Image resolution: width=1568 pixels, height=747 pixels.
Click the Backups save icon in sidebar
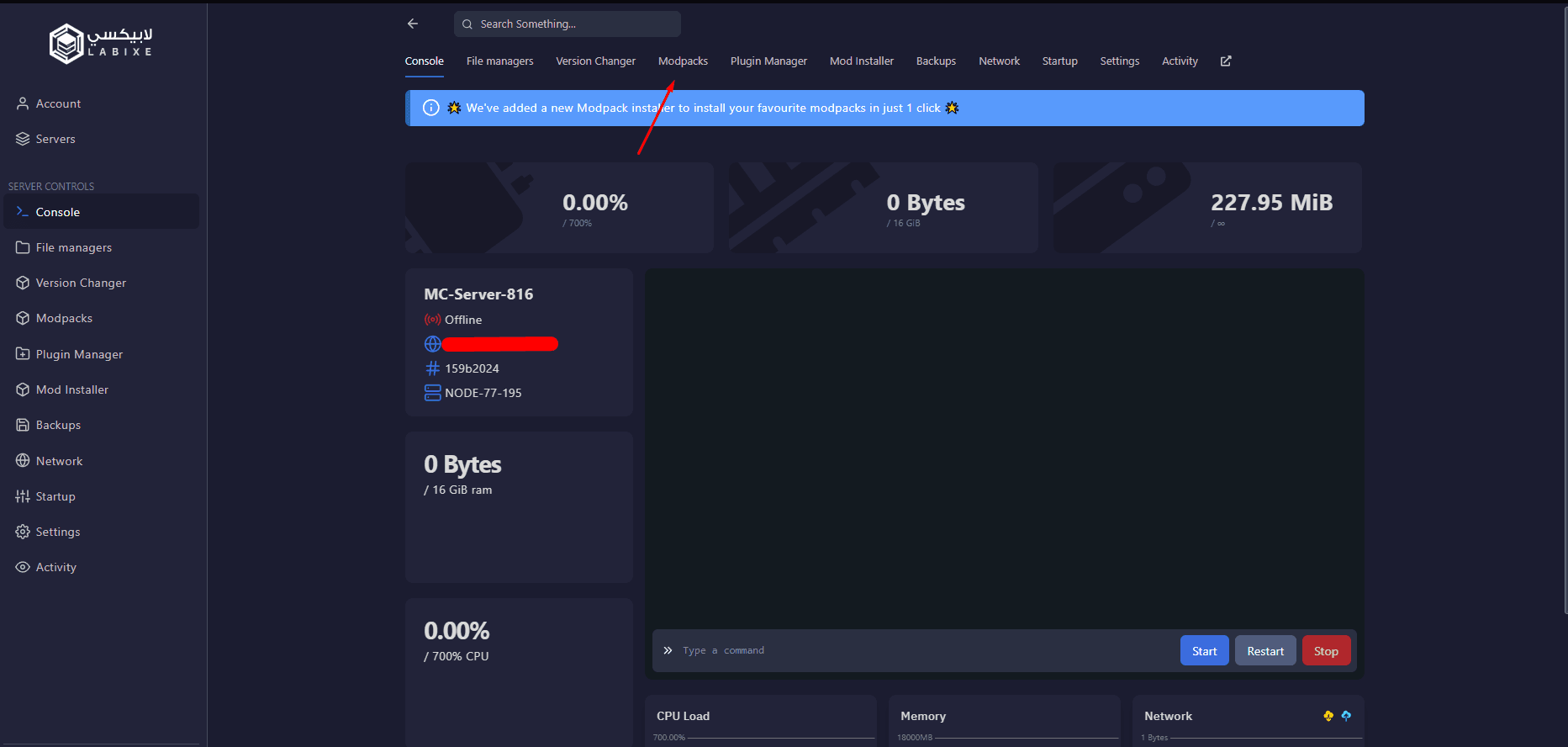pyautogui.click(x=23, y=425)
